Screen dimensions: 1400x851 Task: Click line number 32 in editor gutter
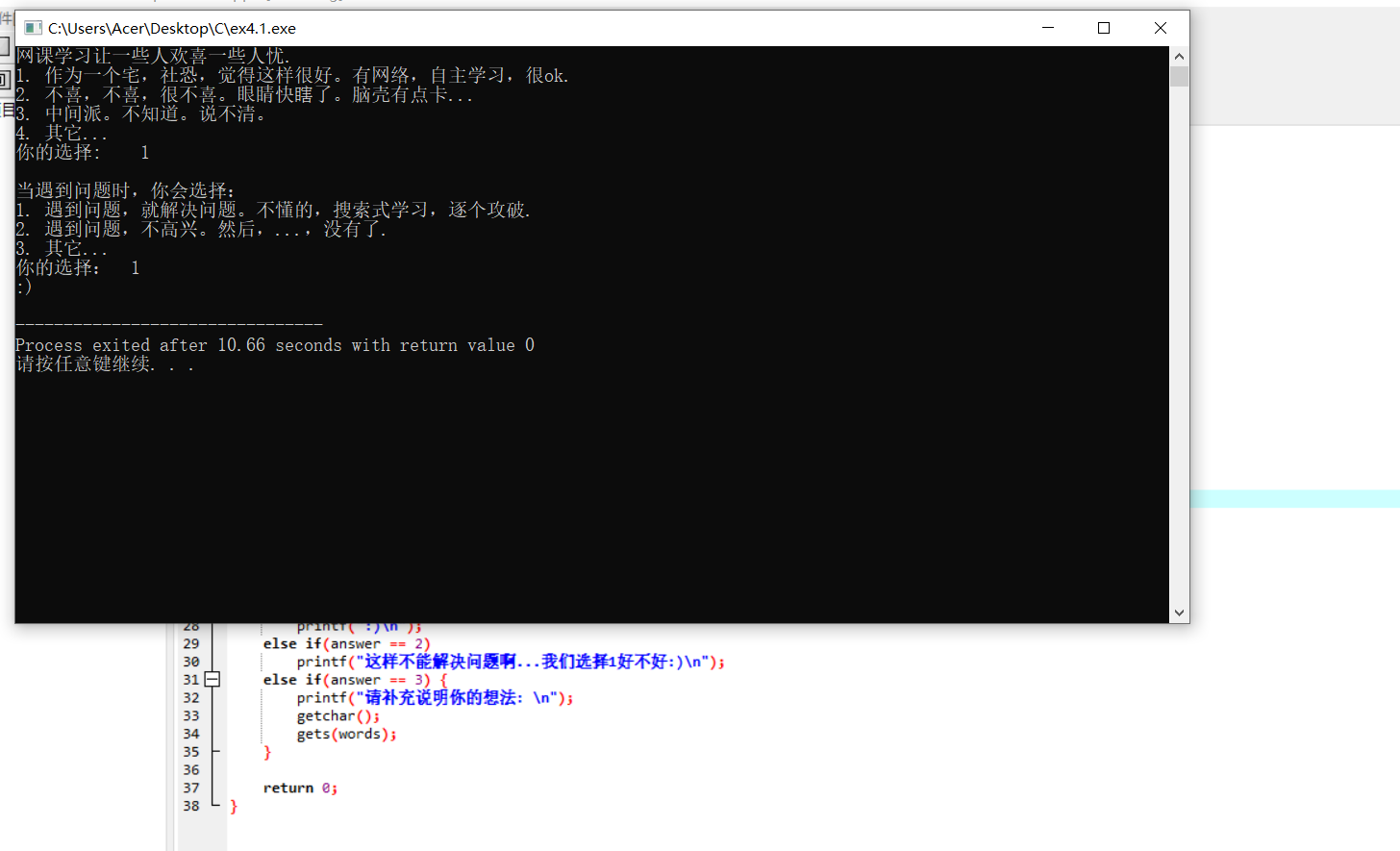191,698
